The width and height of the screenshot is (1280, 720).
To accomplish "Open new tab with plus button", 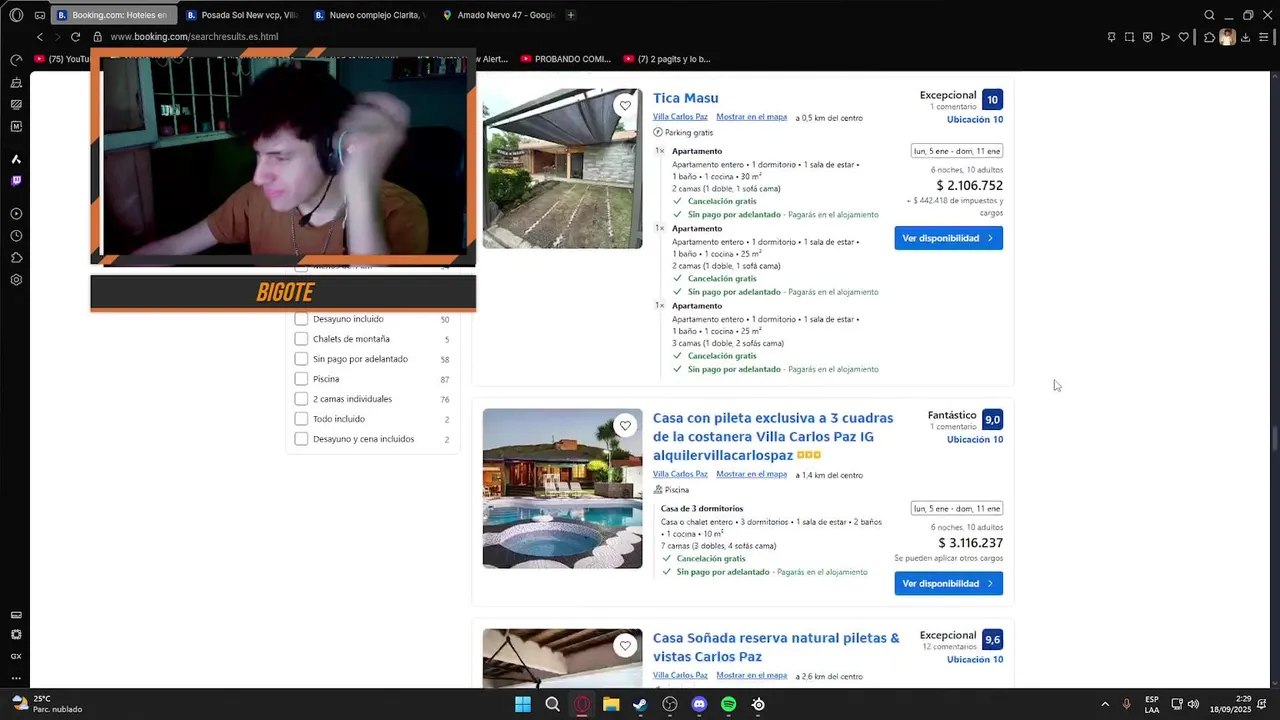I will (x=571, y=15).
